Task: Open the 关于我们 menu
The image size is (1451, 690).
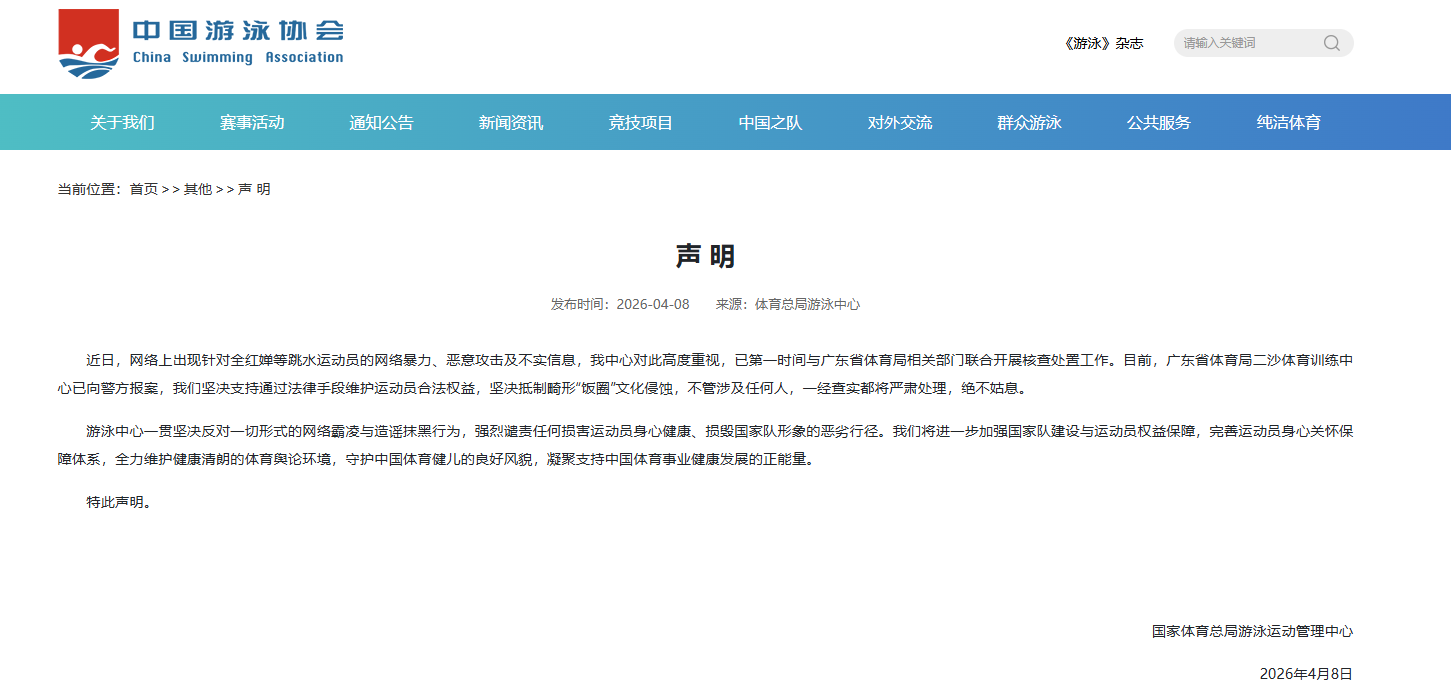Action: coord(122,123)
